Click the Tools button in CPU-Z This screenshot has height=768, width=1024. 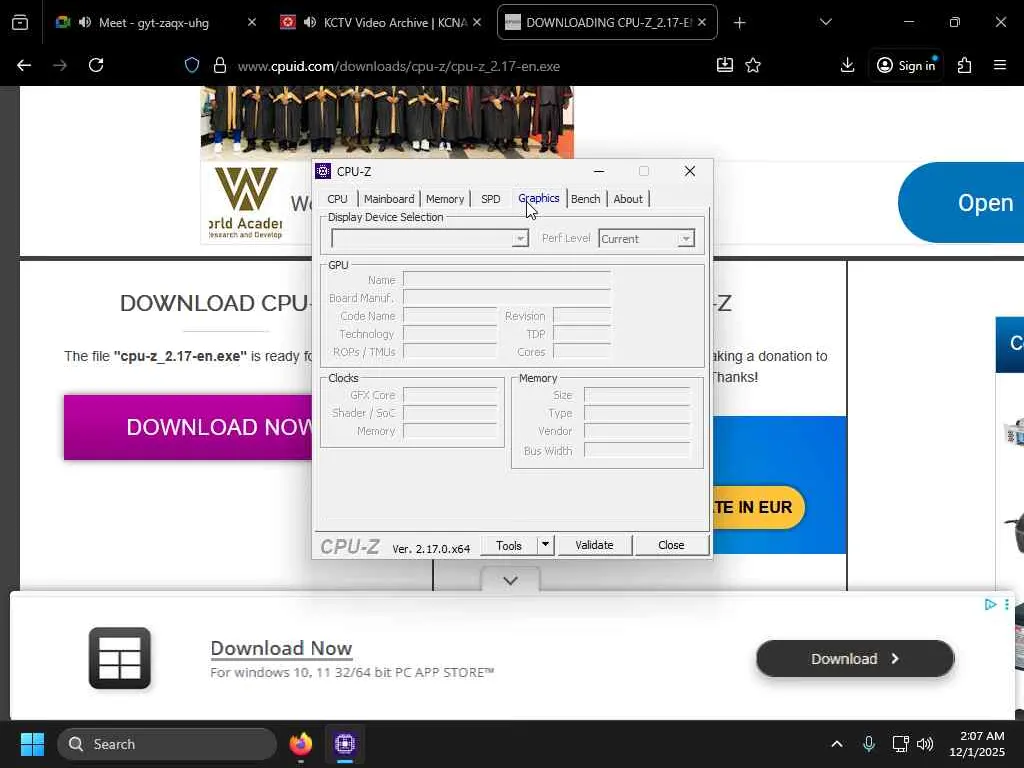509,545
